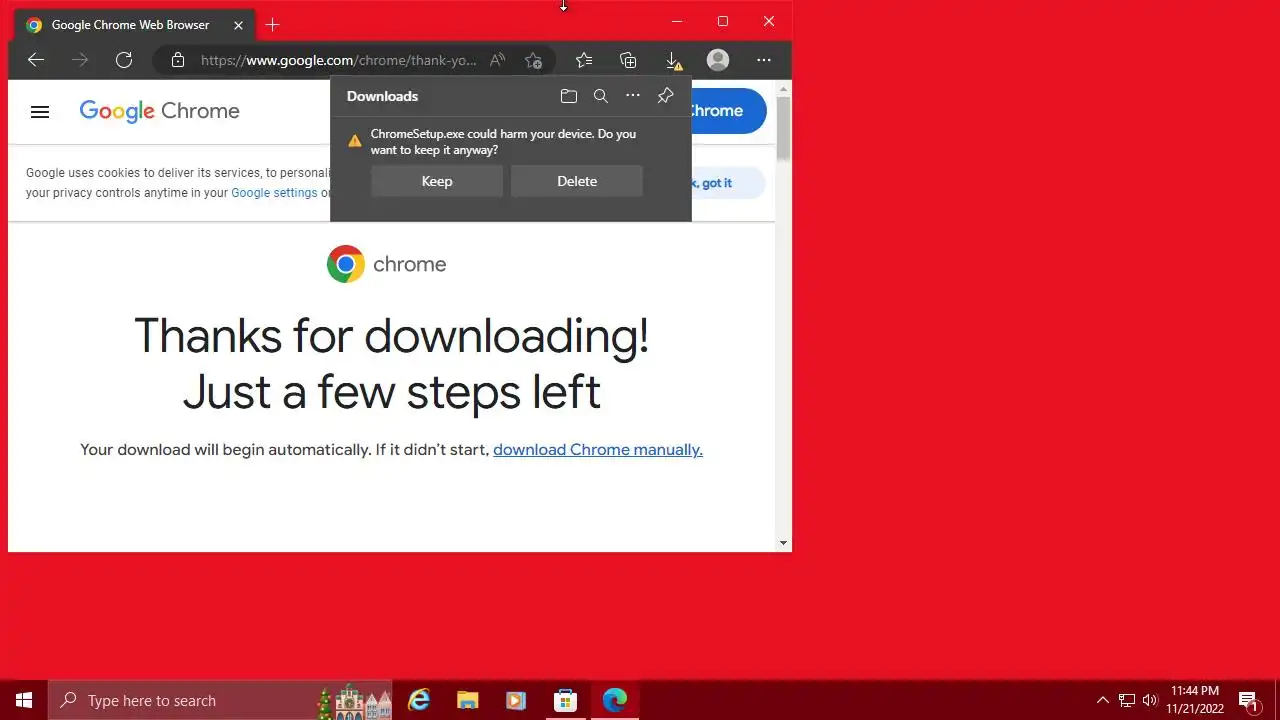Click the Thanks for downloading! heading
Viewport: 1280px width, 720px height.
392,336
